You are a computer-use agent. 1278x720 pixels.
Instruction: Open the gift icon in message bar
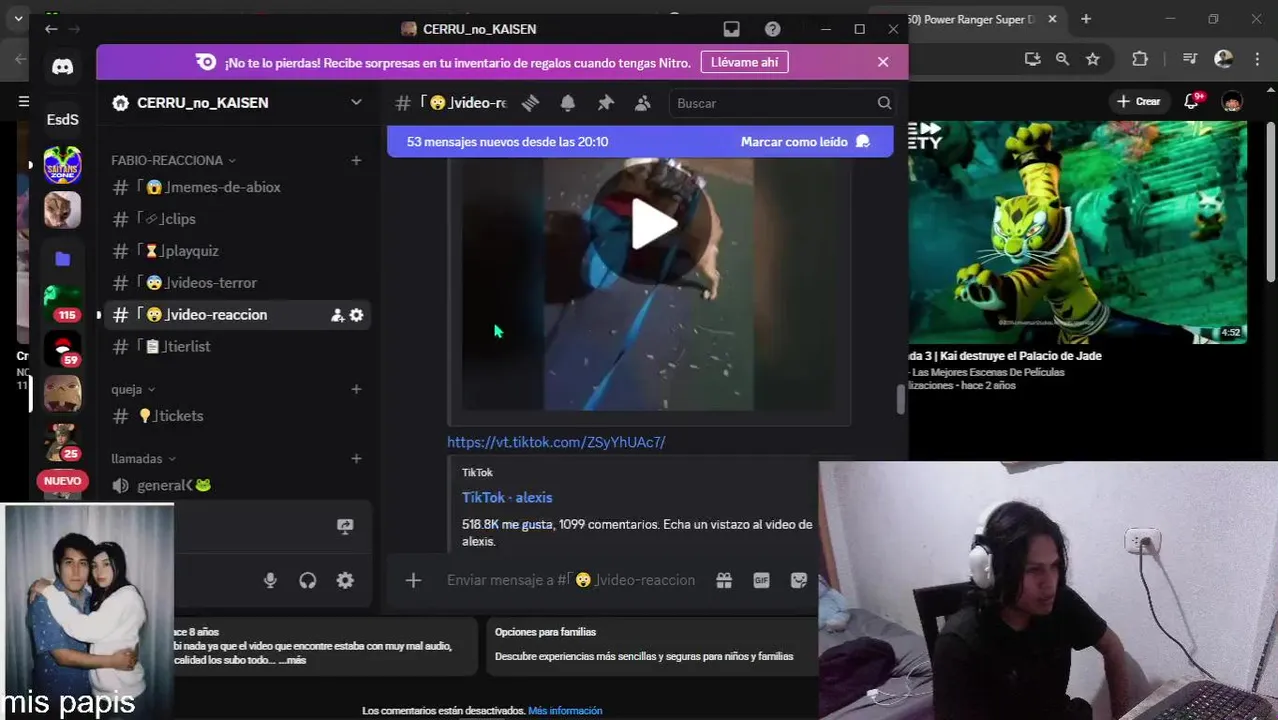tap(724, 580)
